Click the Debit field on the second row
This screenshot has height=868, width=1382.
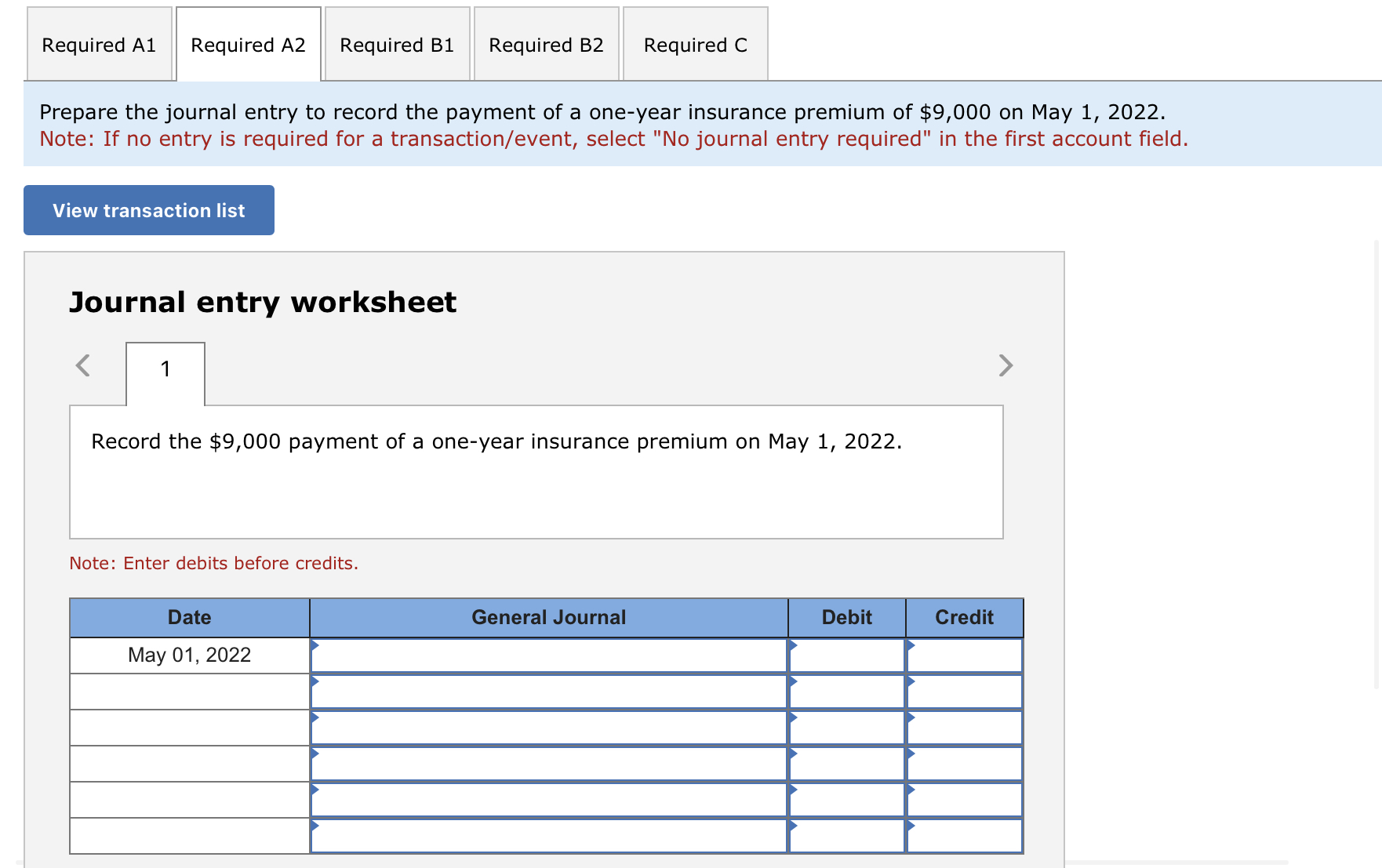tap(846, 691)
